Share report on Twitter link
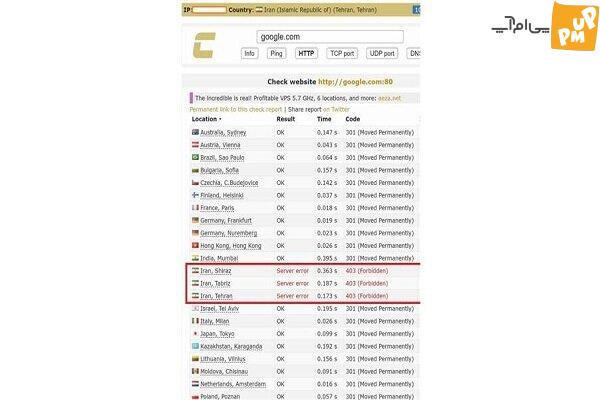This screenshot has width=600, height=400. pos(336,109)
